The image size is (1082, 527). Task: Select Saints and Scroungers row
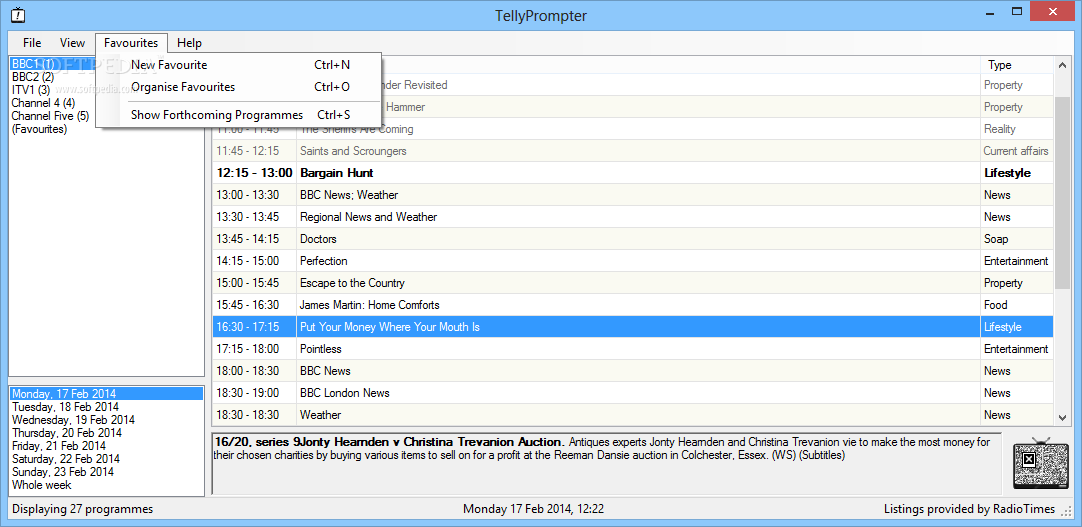tap(633, 151)
